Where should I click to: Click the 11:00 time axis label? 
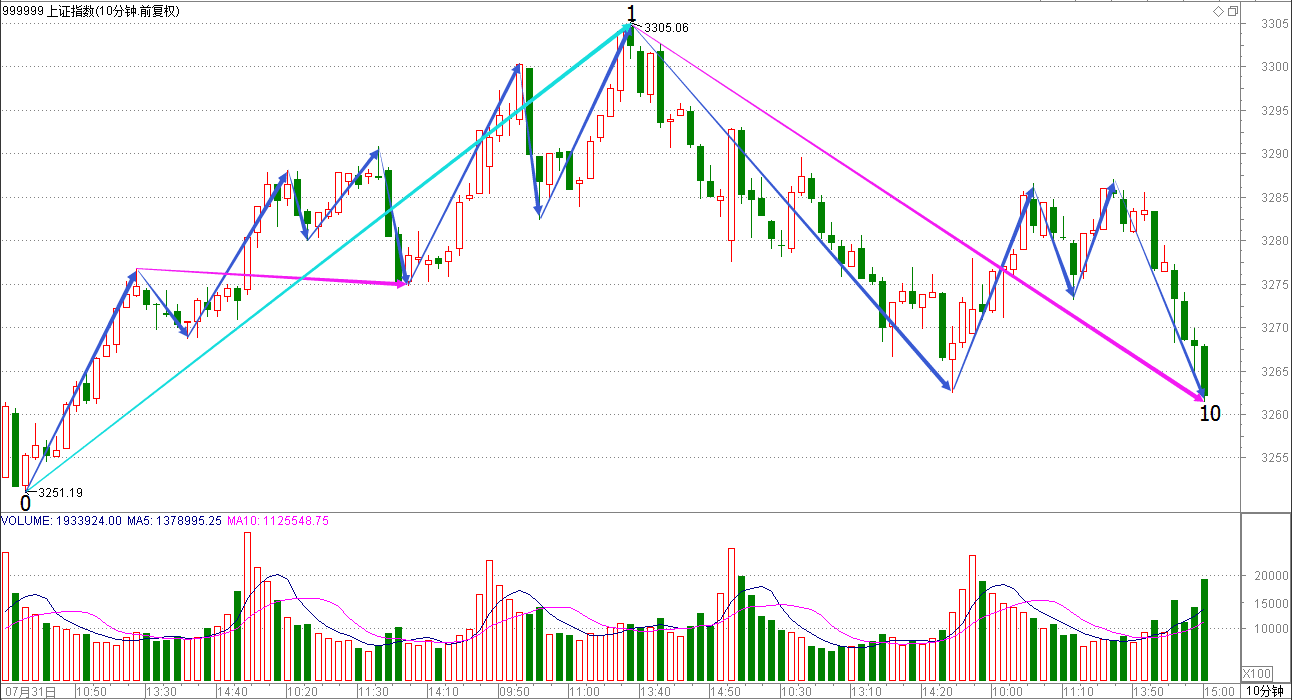point(584,691)
